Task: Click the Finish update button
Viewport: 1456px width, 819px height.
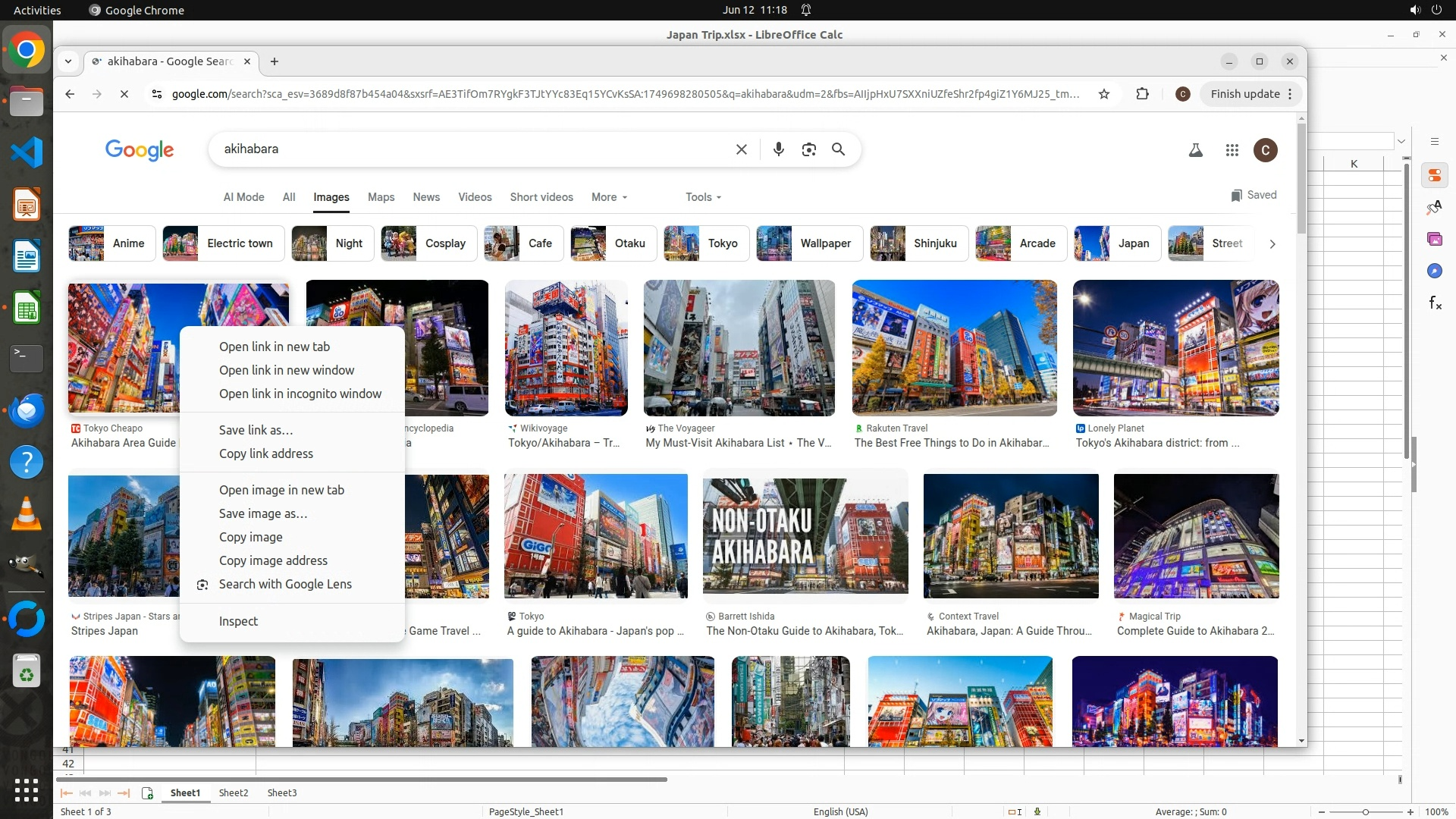Action: point(1244,94)
